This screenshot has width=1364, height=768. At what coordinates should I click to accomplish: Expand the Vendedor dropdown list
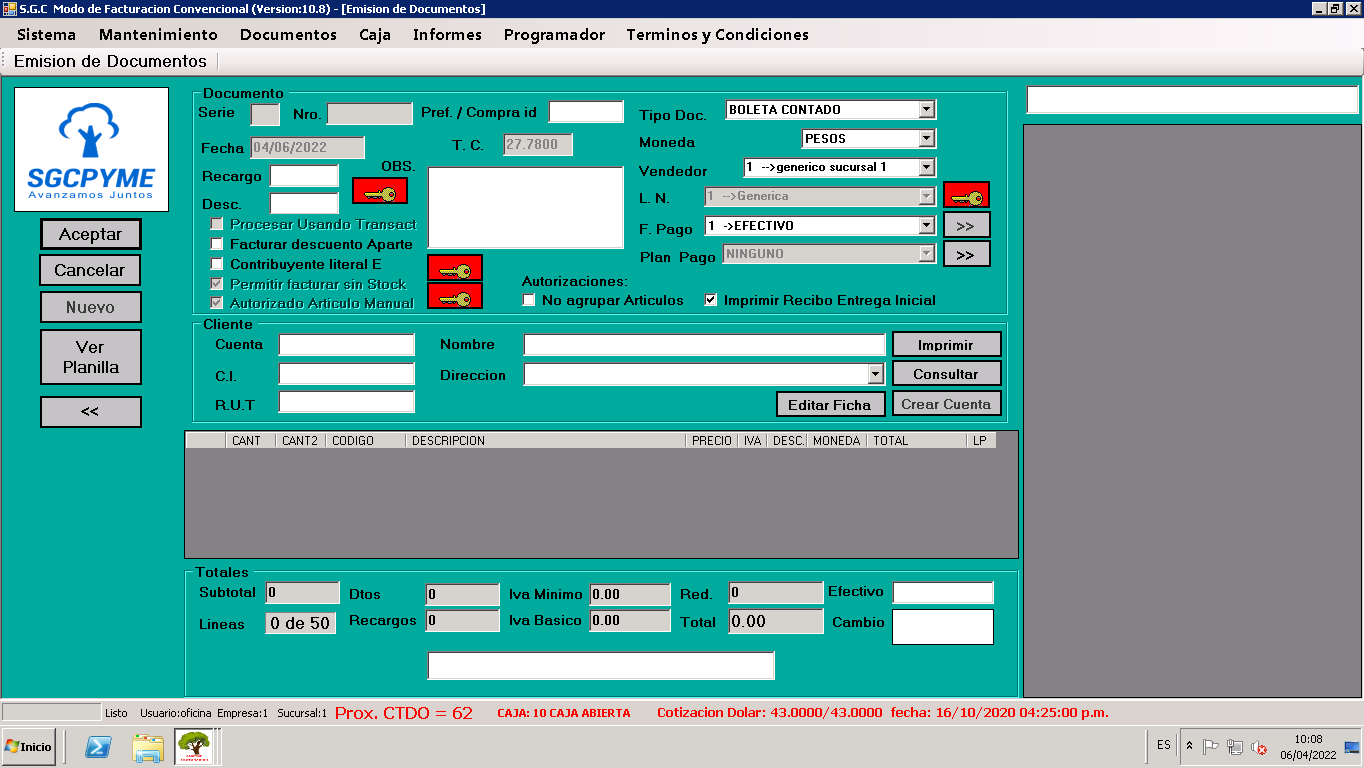[x=926, y=167]
